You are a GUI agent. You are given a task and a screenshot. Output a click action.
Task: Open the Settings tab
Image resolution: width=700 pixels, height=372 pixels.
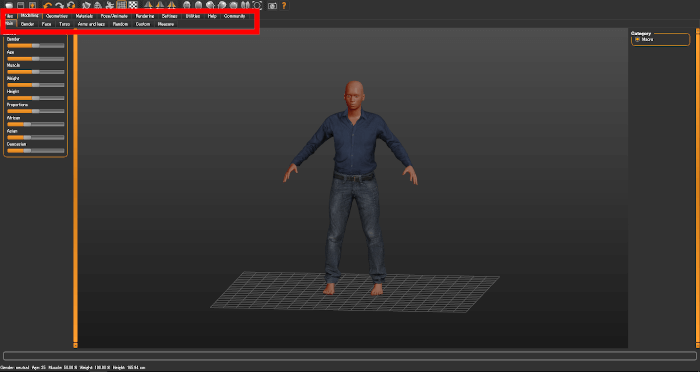(x=170, y=16)
